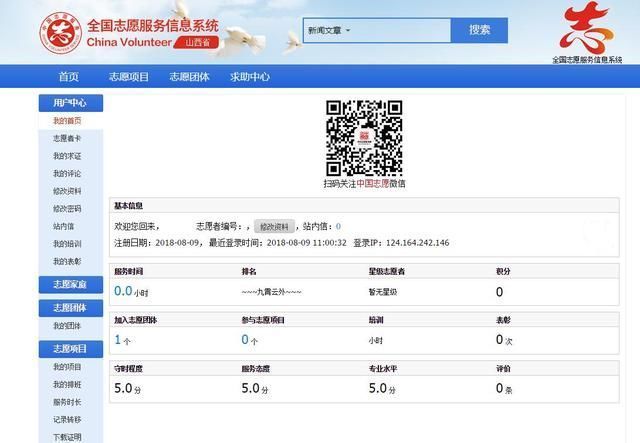This screenshot has height=443, width=640.
Task: Click the 服务态度 5.0 分 score
Action: point(255,388)
